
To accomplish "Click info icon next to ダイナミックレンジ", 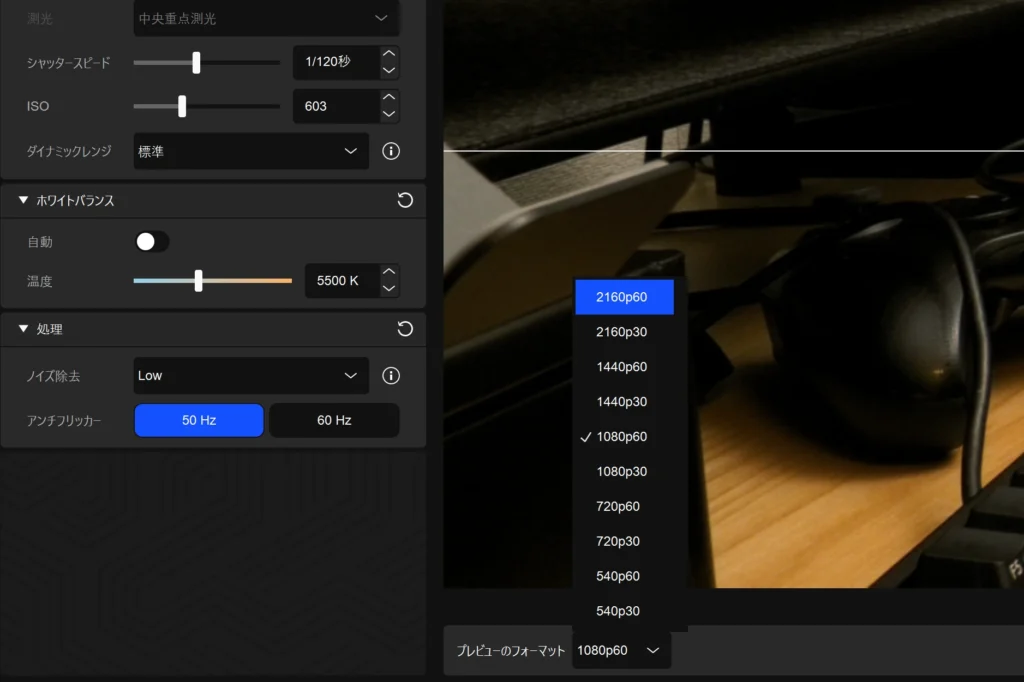I will [x=391, y=151].
